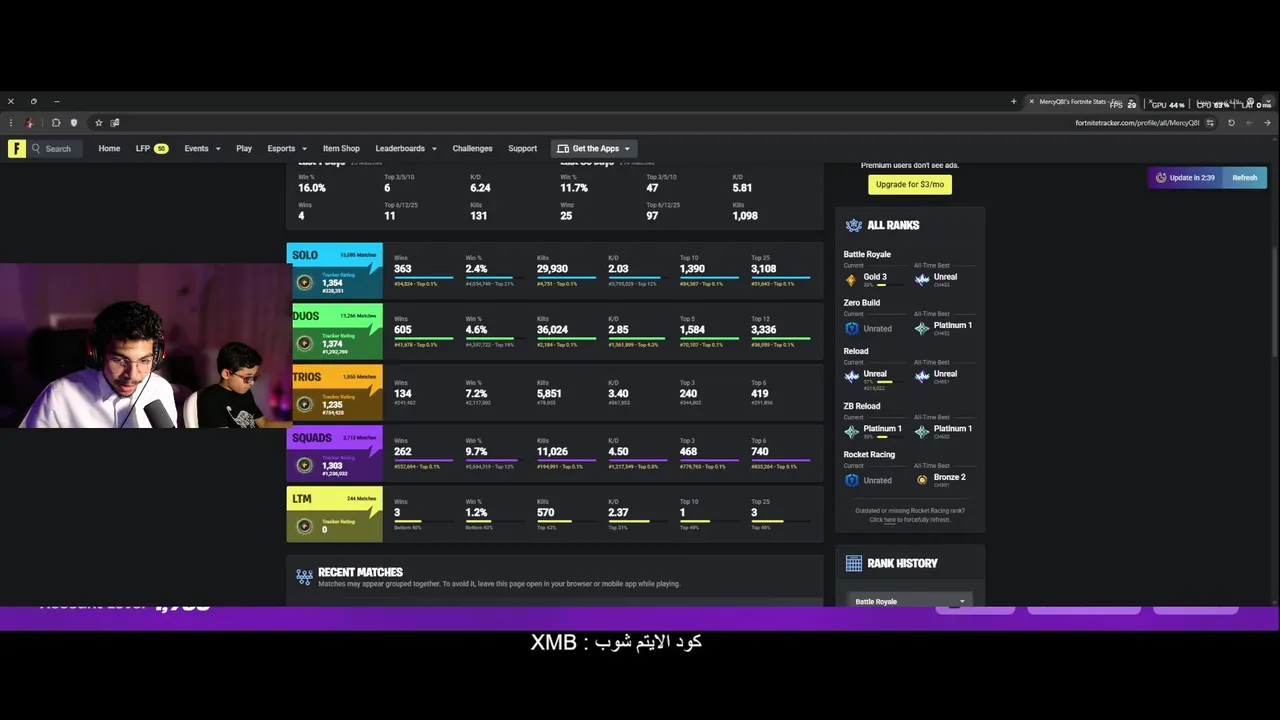Click Zero Build Platinum 1 all-time badge
This screenshot has height=720, width=1280.
click(x=922, y=328)
